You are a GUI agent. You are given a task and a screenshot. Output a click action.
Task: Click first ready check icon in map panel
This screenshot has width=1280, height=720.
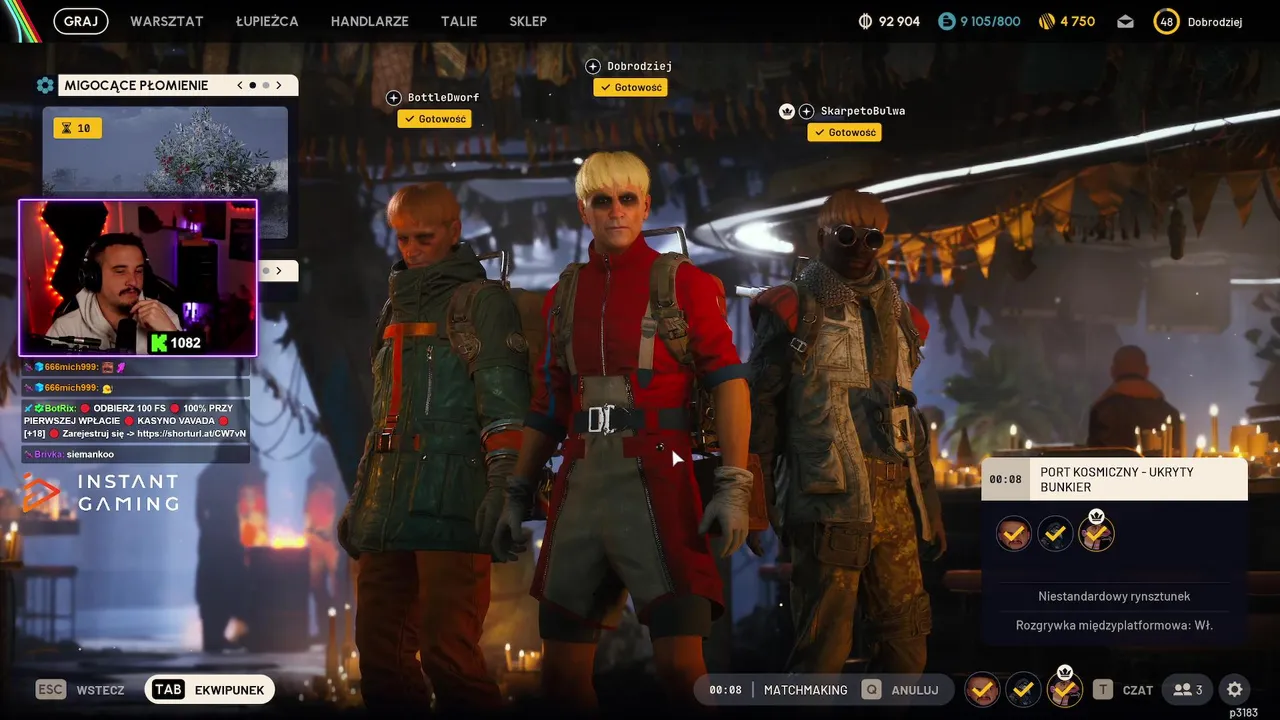pos(1014,534)
